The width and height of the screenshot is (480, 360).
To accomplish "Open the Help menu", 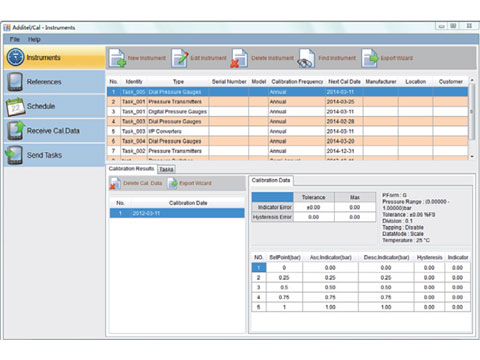I will [34, 39].
